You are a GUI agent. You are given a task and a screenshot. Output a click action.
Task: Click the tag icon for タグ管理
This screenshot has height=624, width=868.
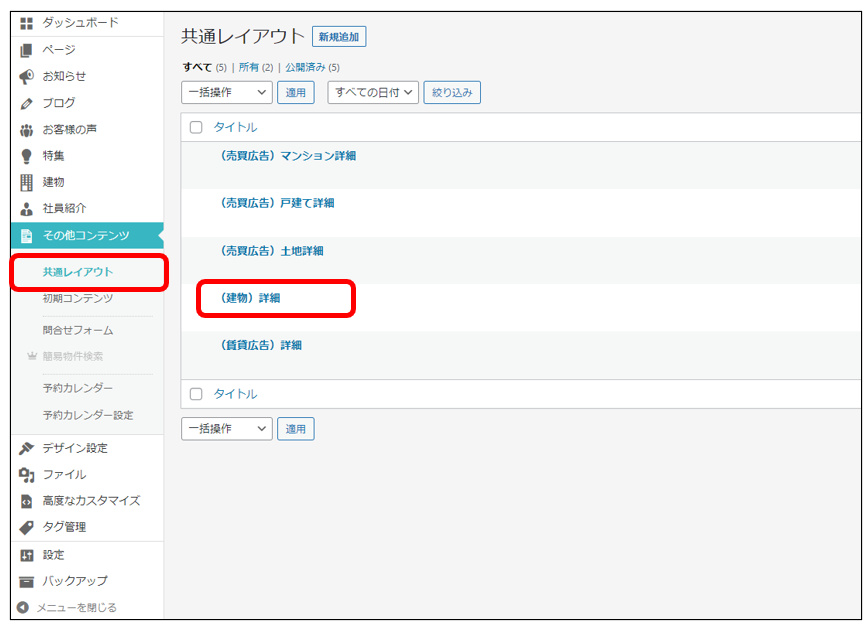(x=27, y=527)
